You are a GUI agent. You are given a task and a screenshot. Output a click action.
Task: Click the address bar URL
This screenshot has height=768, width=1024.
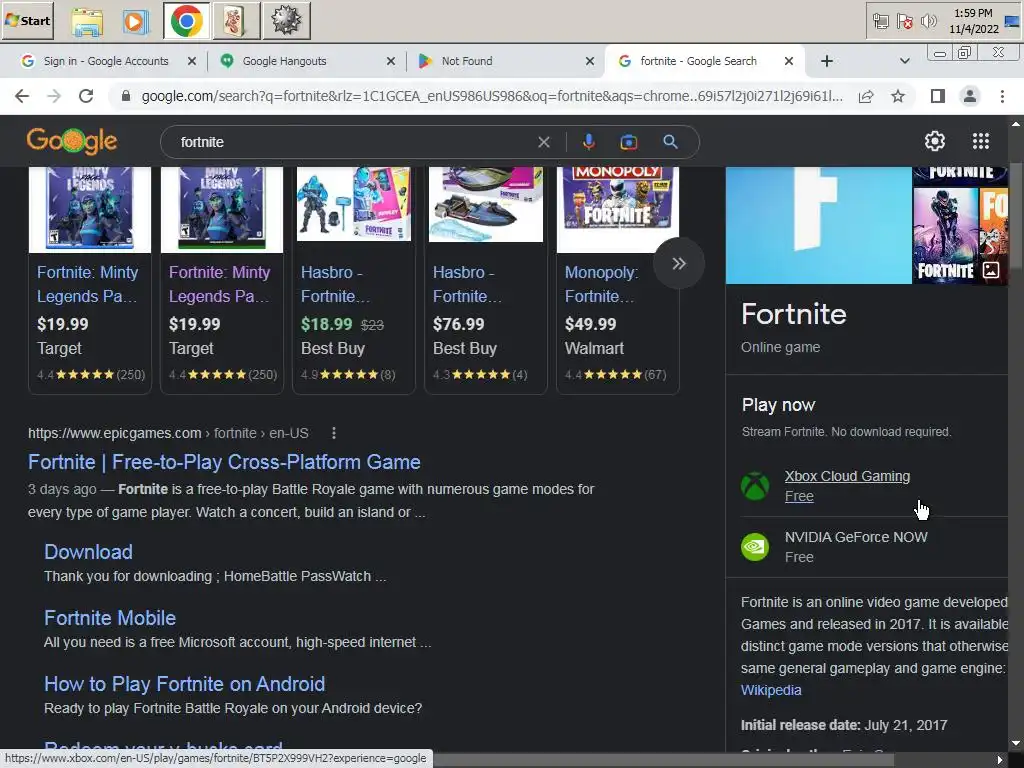492,97
